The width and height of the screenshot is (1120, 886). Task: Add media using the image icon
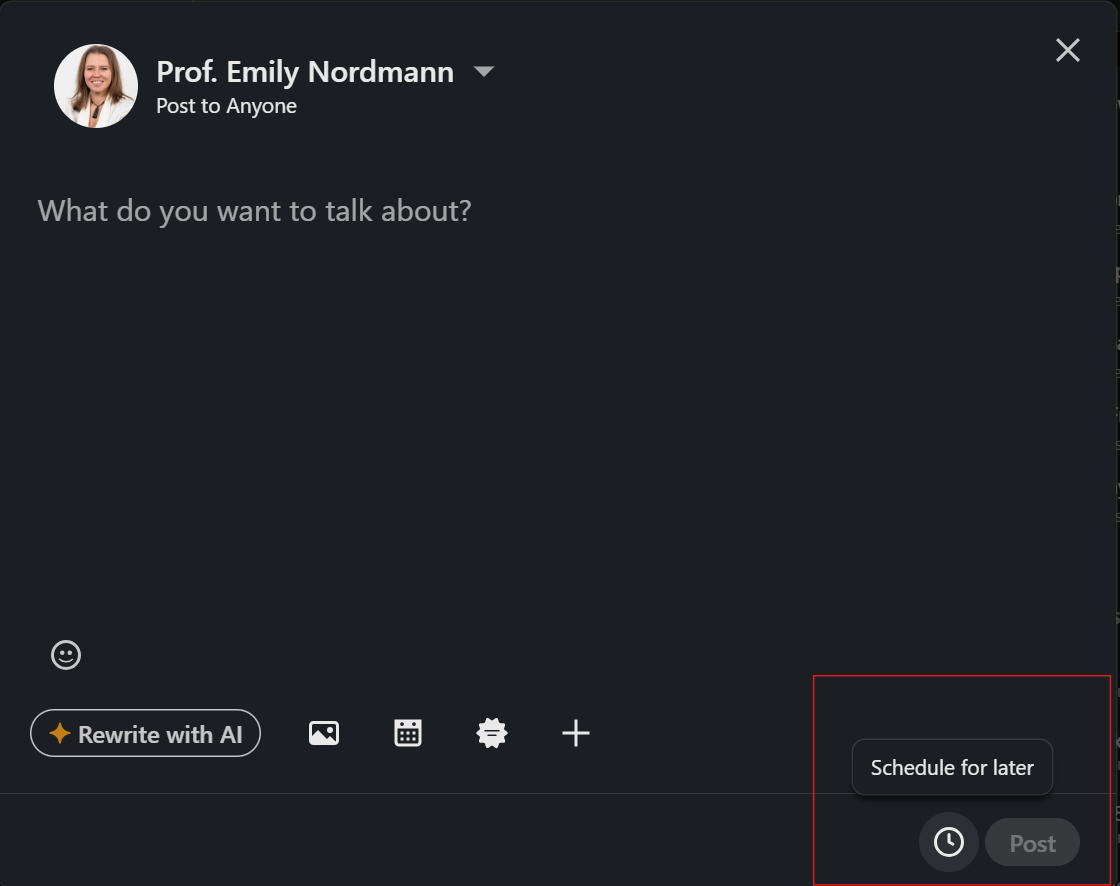coord(324,733)
